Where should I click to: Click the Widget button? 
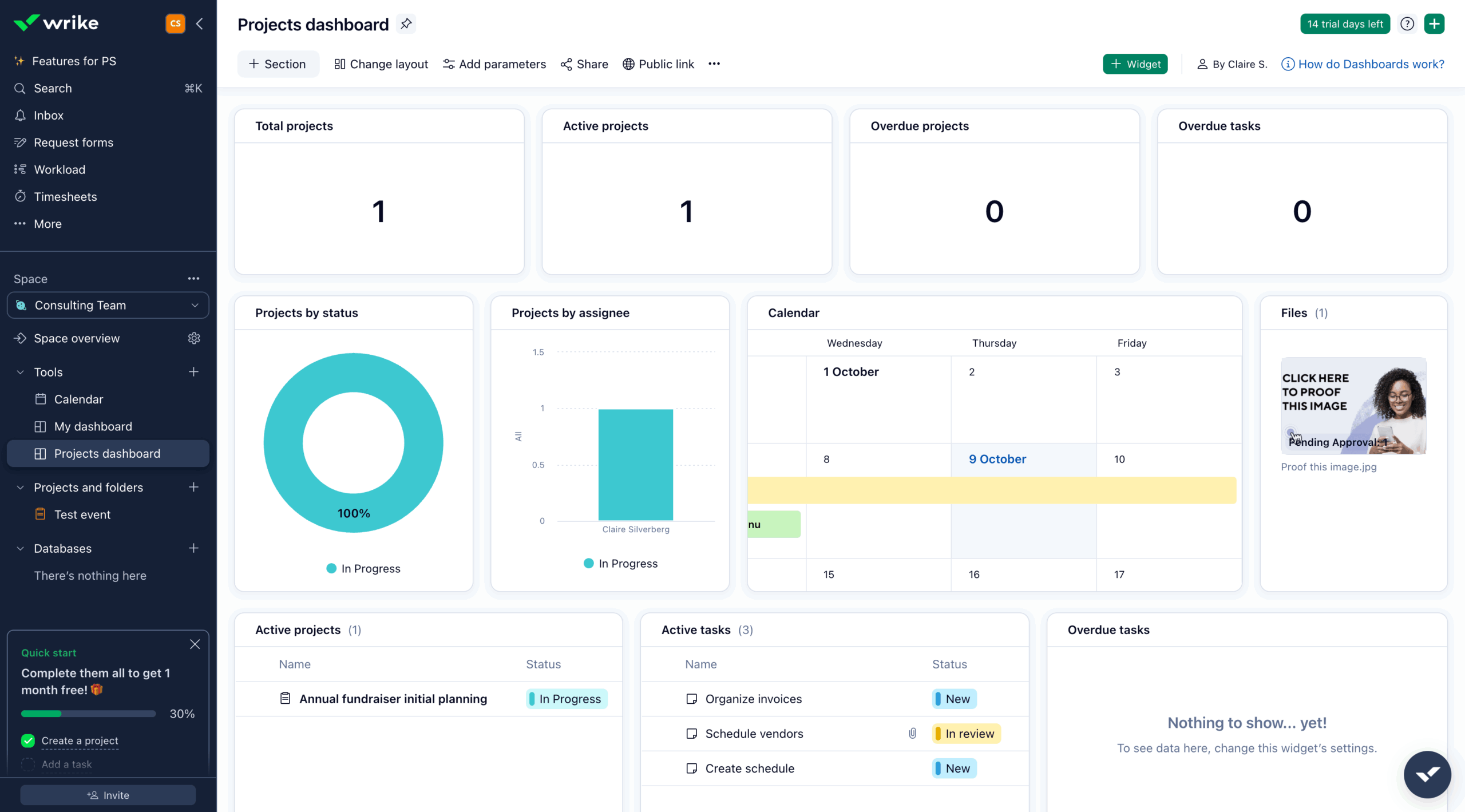pos(1135,64)
